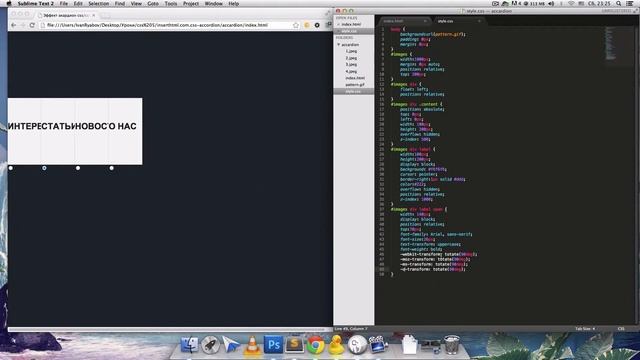Click the yellow extension icon in Chrome toolbar
This screenshot has height=360, width=640.
307,25
